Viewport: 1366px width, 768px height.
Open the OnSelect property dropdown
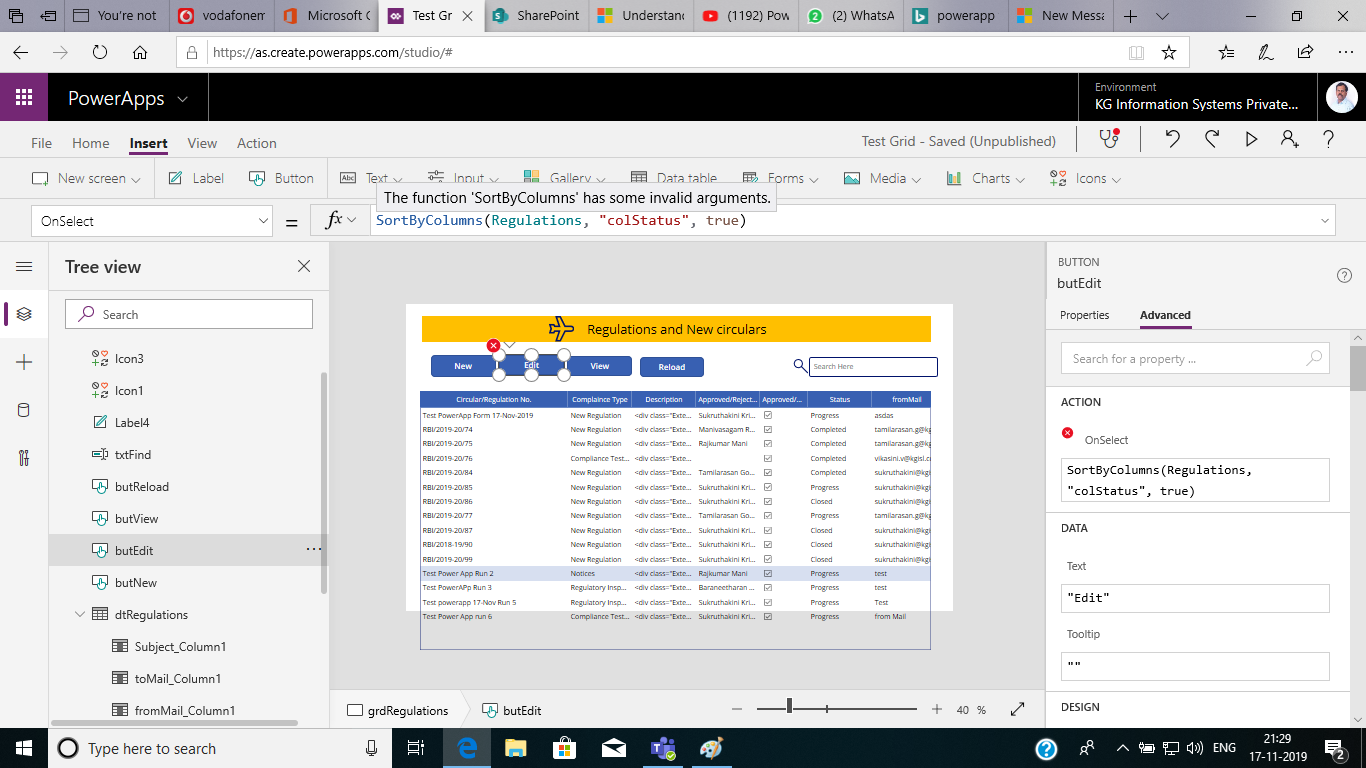click(265, 220)
